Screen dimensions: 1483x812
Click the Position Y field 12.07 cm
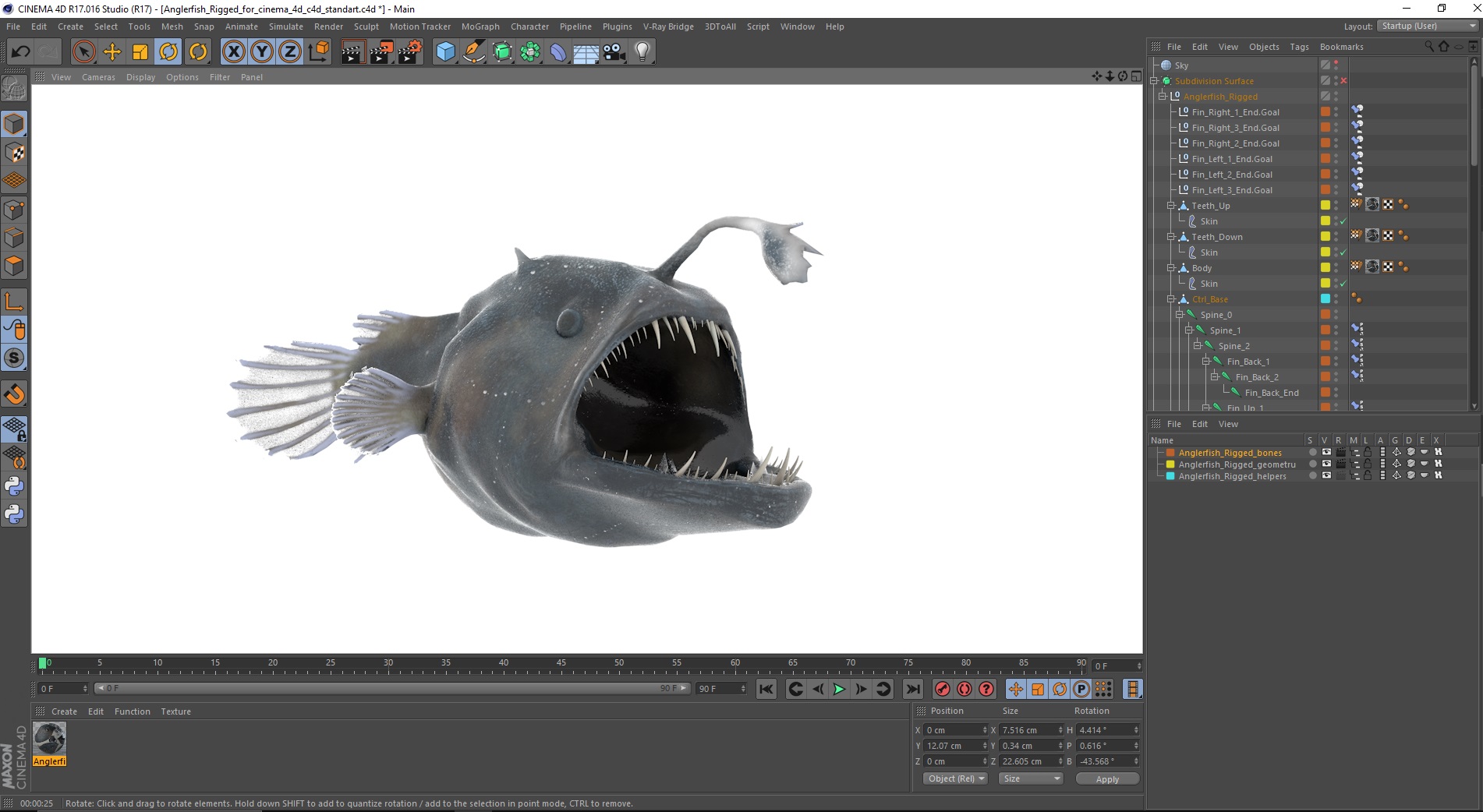(954, 746)
